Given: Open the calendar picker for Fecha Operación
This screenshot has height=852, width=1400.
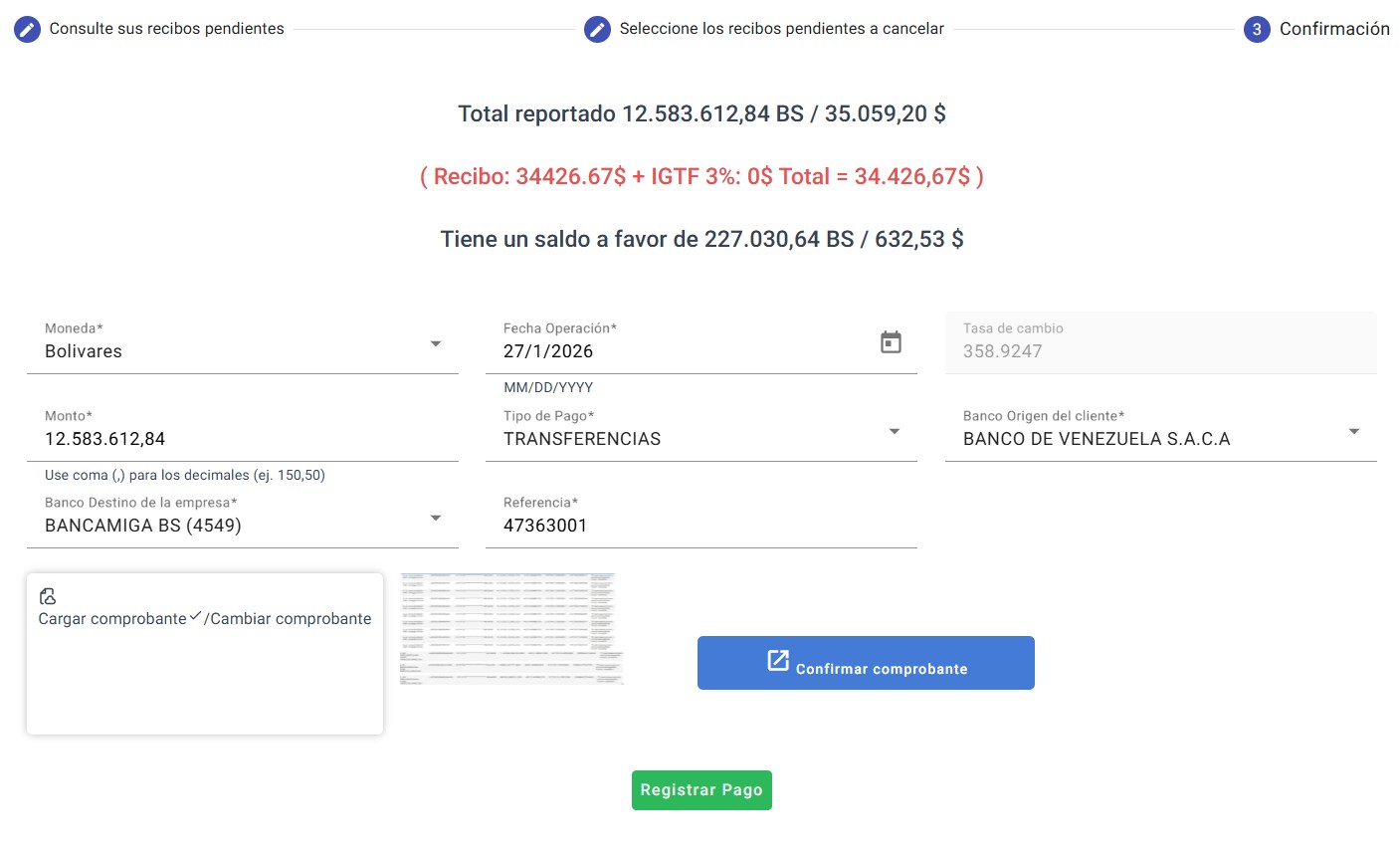Looking at the screenshot, I should 891,342.
